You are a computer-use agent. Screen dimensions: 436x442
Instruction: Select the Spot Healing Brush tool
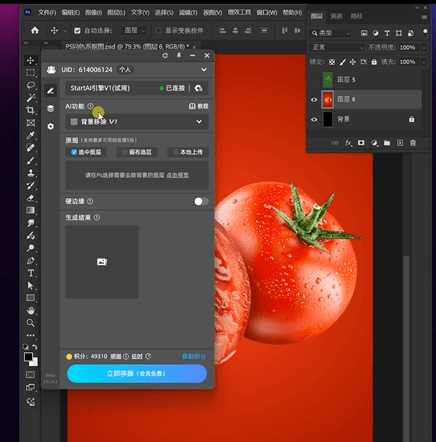tap(31, 148)
